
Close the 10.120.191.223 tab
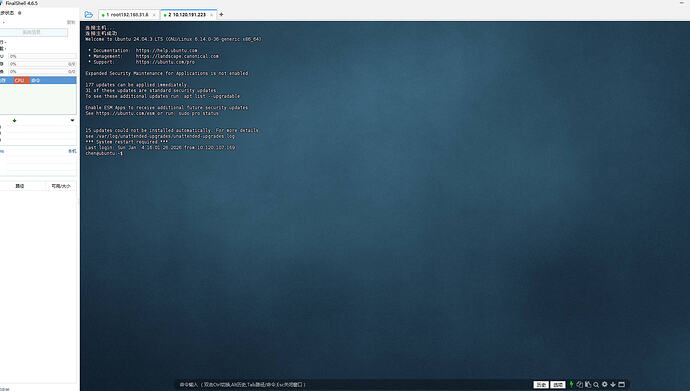pyautogui.click(x=211, y=15)
